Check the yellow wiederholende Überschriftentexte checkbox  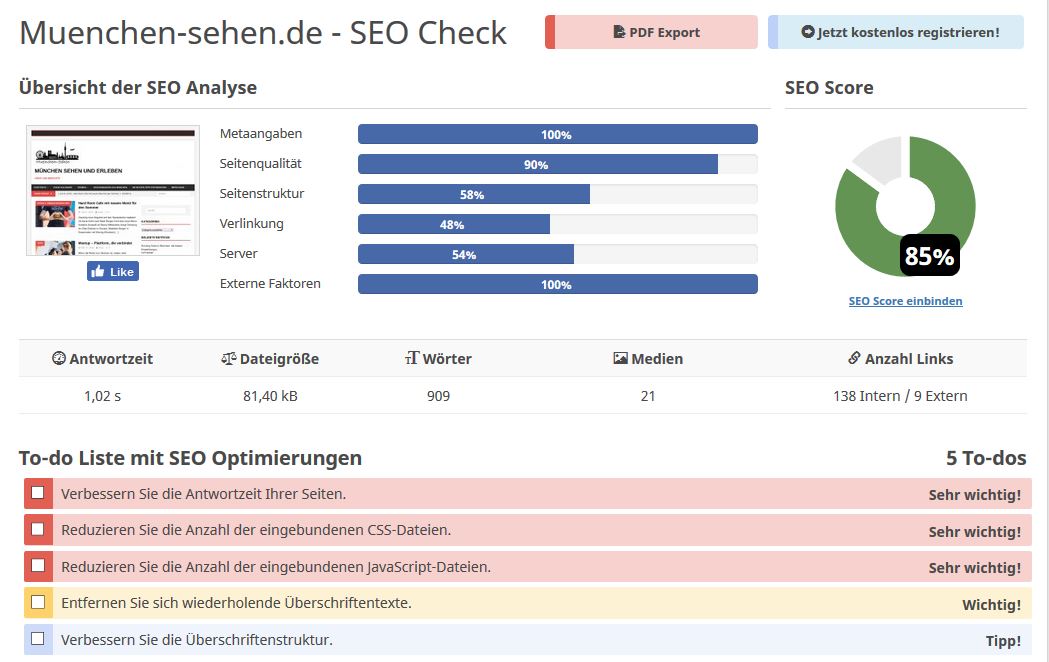(x=38, y=602)
